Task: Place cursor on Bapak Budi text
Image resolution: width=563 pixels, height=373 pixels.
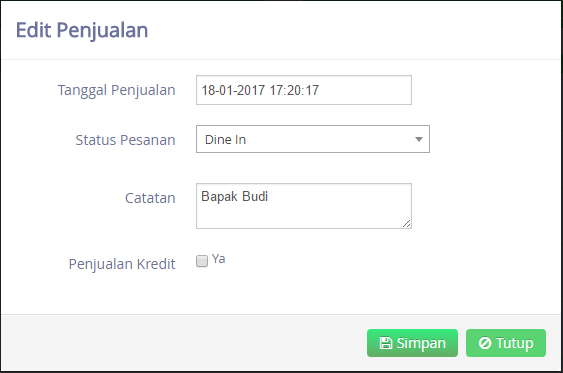Action: pos(234,197)
